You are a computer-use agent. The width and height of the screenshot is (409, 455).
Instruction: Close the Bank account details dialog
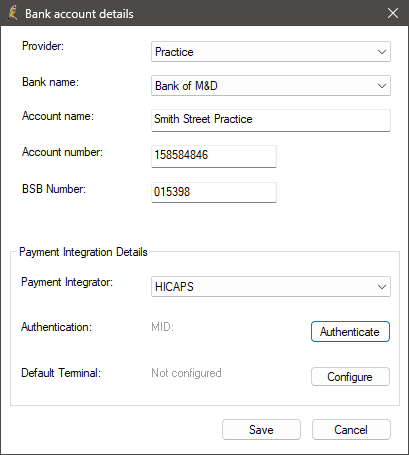click(x=393, y=13)
